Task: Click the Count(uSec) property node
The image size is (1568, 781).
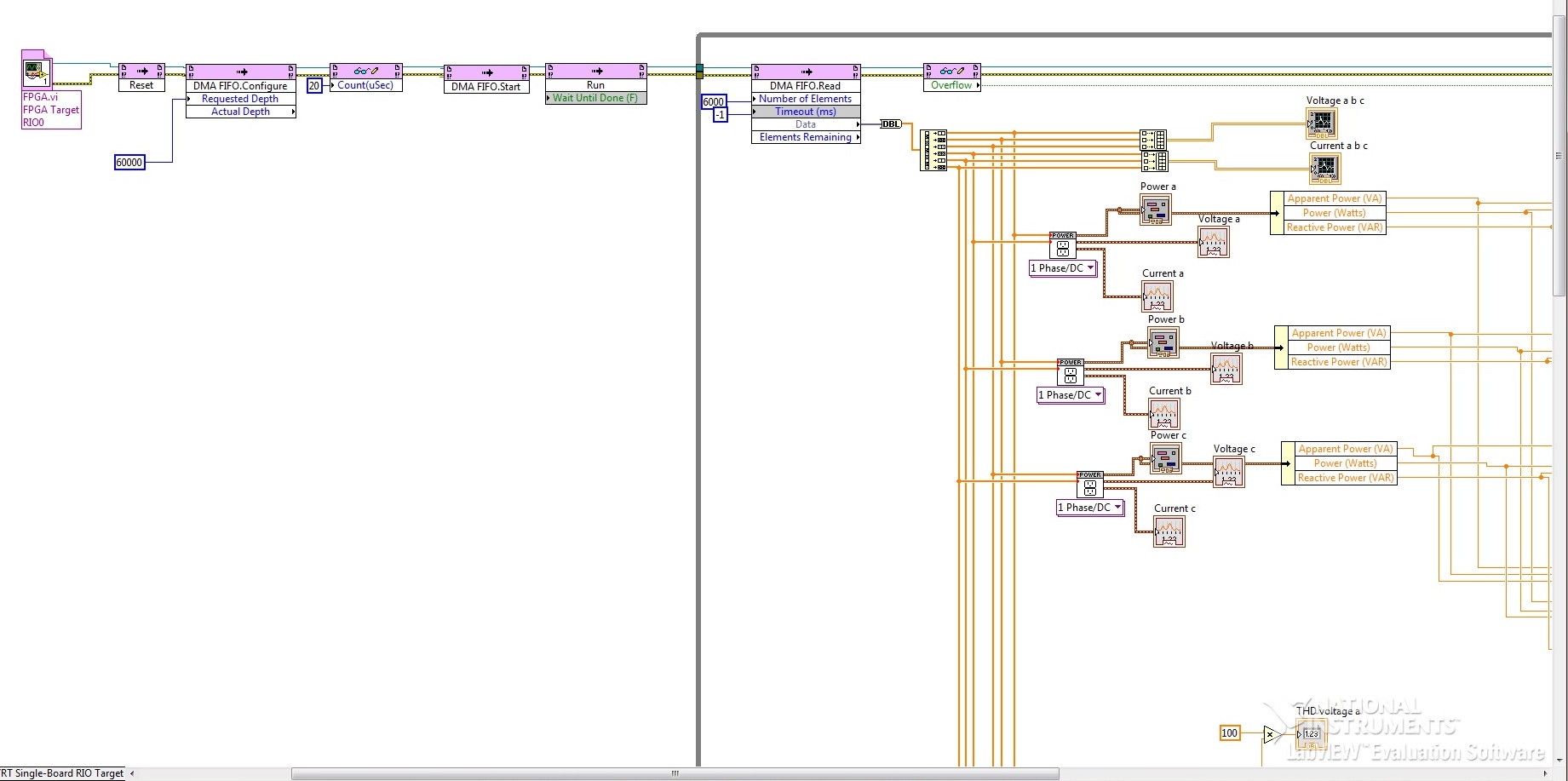Action: click(x=365, y=78)
